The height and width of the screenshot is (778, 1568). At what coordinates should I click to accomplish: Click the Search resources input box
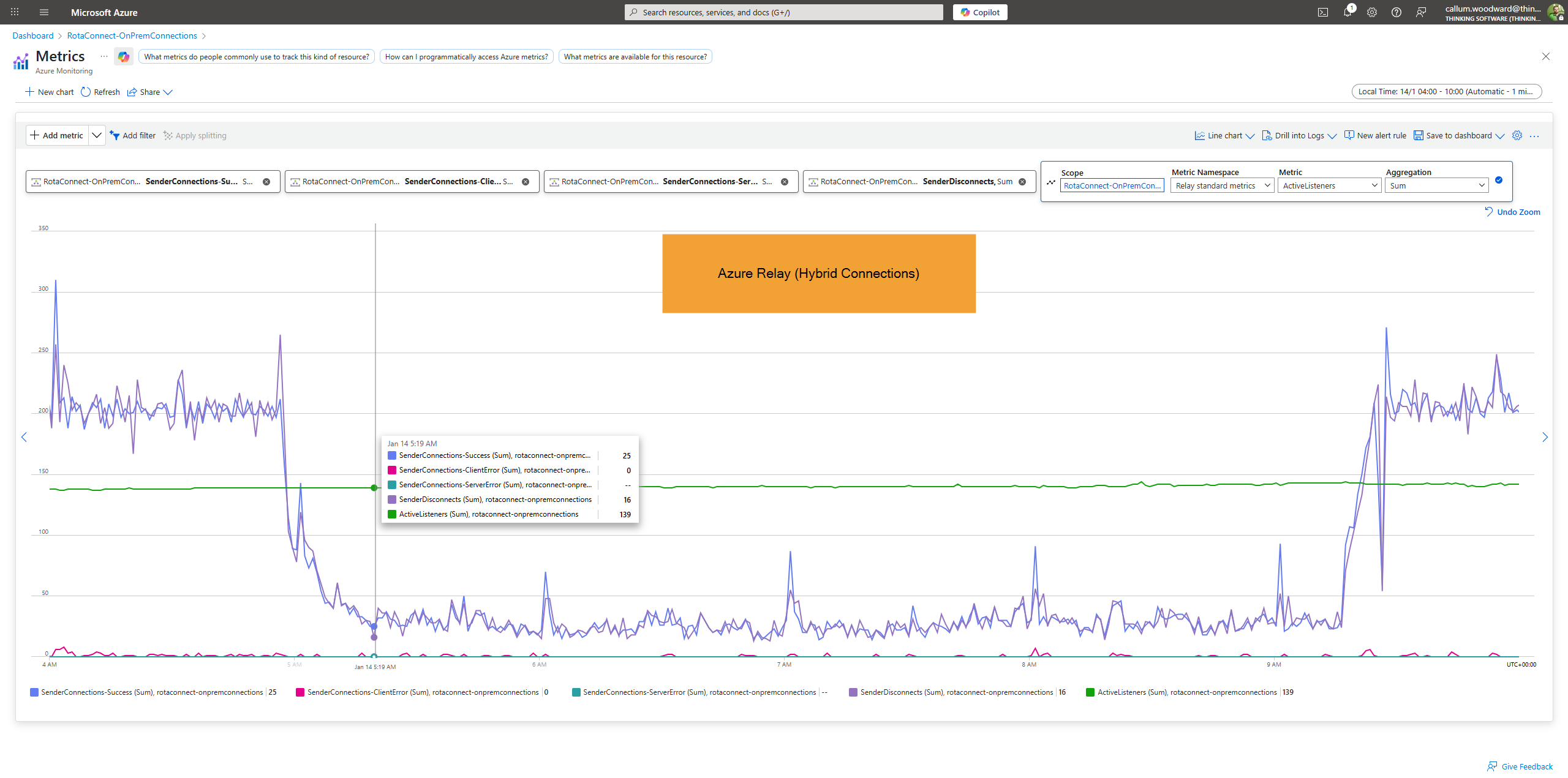[784, 12]
